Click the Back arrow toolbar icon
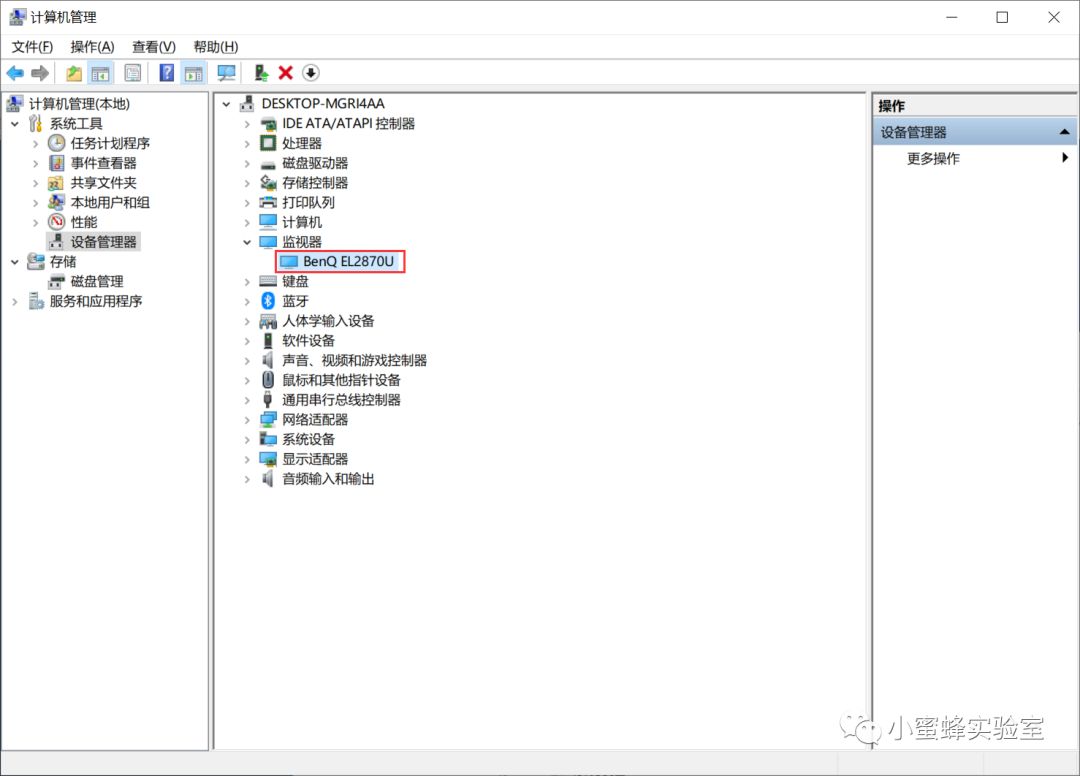Viewport: 1080px width, 776px height. (15, 73)
